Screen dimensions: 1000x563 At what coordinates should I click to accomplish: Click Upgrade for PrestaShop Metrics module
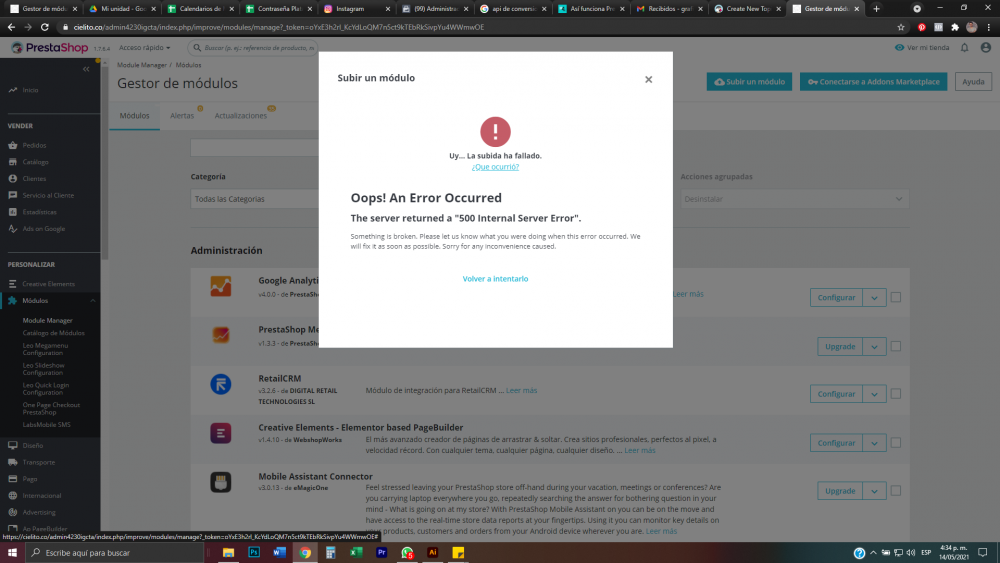pyautogui.click(x=840, y=347)
